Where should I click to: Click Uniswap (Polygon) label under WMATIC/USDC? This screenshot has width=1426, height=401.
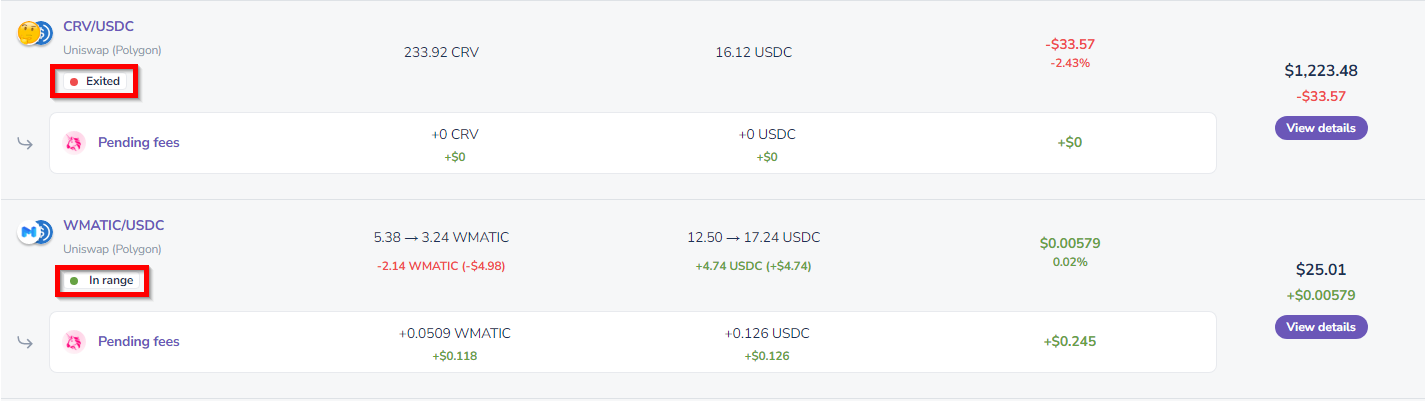112,249
